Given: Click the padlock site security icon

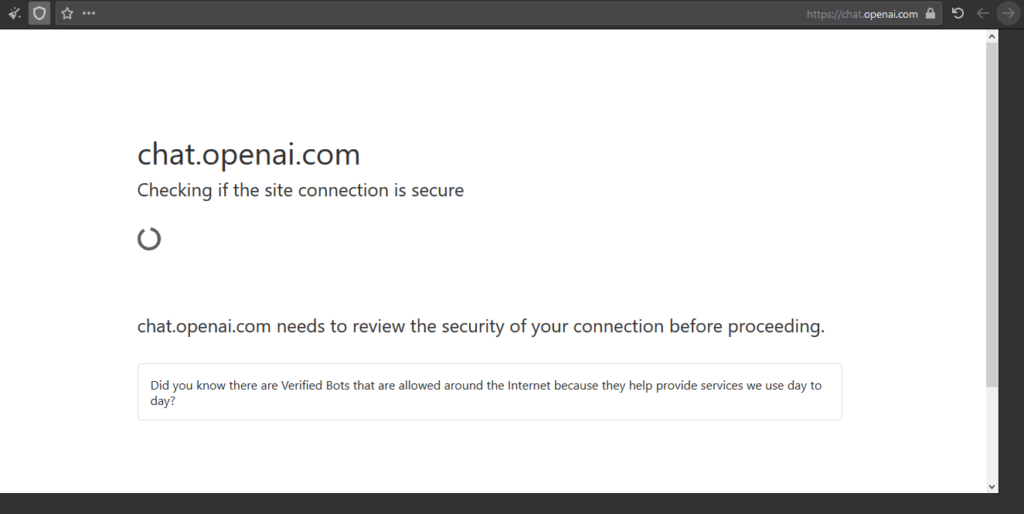Looking at the screenshot, I should coord(931,13).
